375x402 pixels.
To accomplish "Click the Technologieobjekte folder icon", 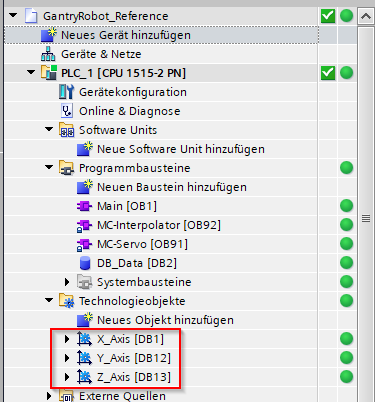I will click(x=66, y=301).
